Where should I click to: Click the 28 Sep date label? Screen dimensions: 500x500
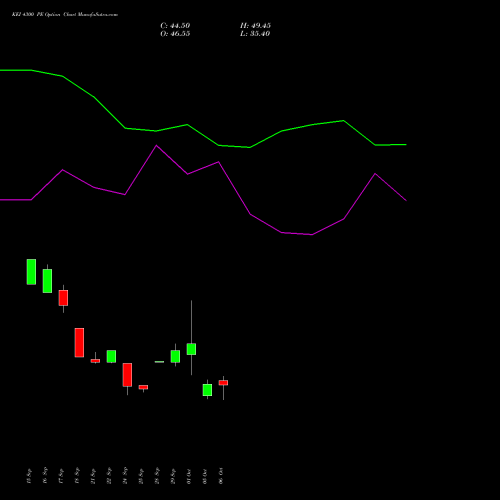[x=157, y=476]
